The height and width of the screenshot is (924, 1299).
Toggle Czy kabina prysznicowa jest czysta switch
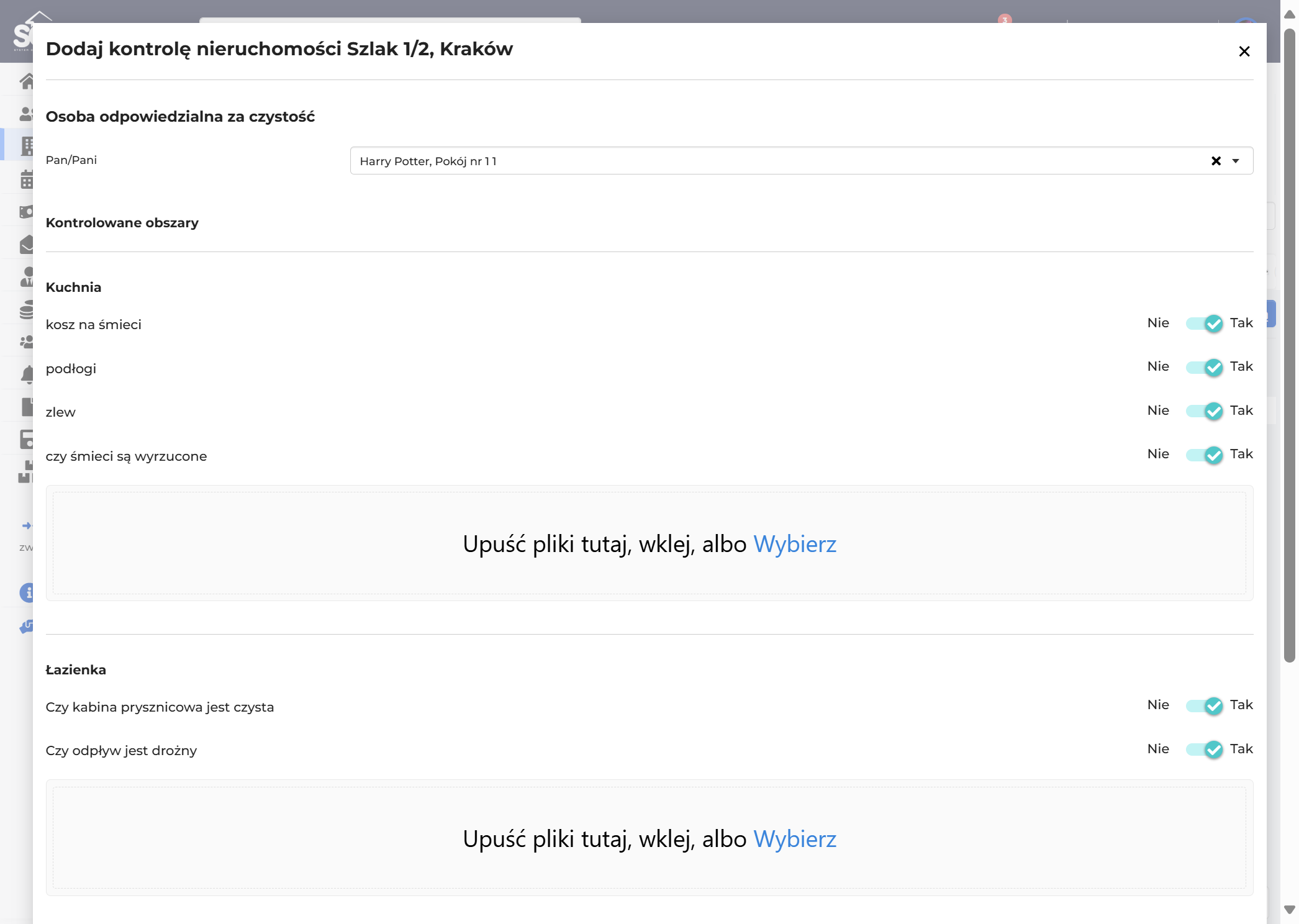[x=1204, y=705]
